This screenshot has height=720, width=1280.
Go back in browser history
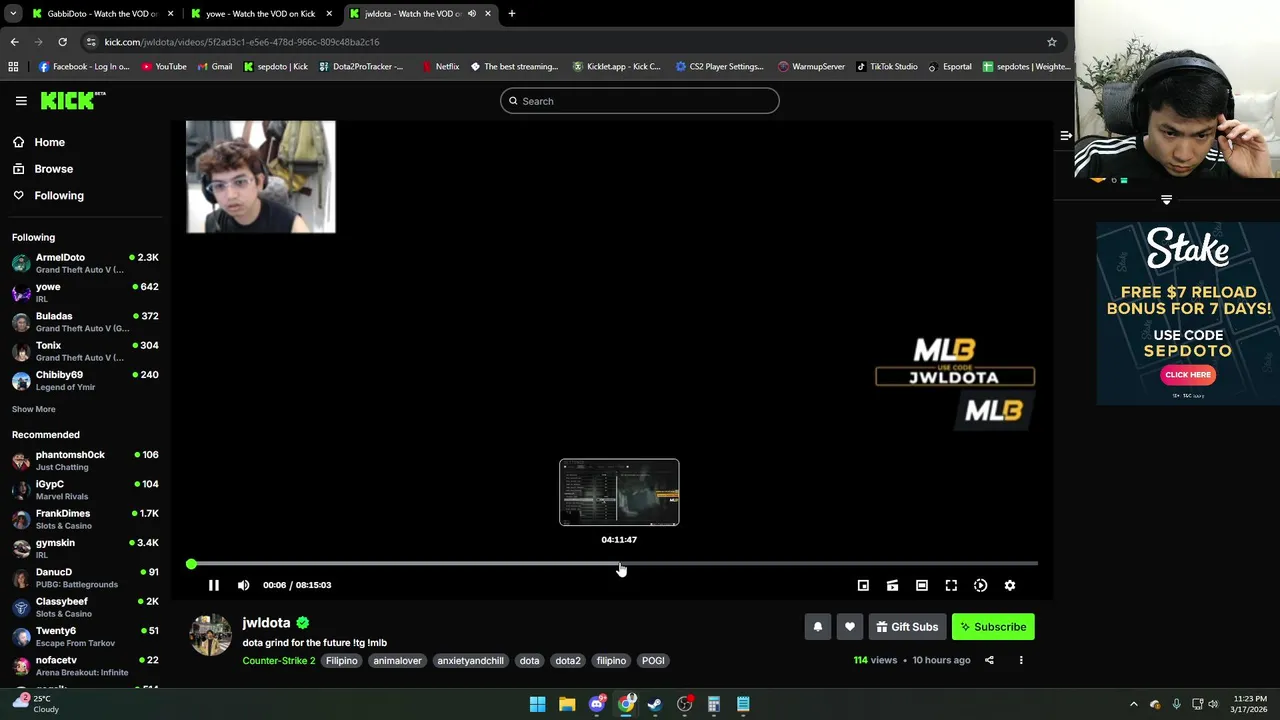click(14, 42)
